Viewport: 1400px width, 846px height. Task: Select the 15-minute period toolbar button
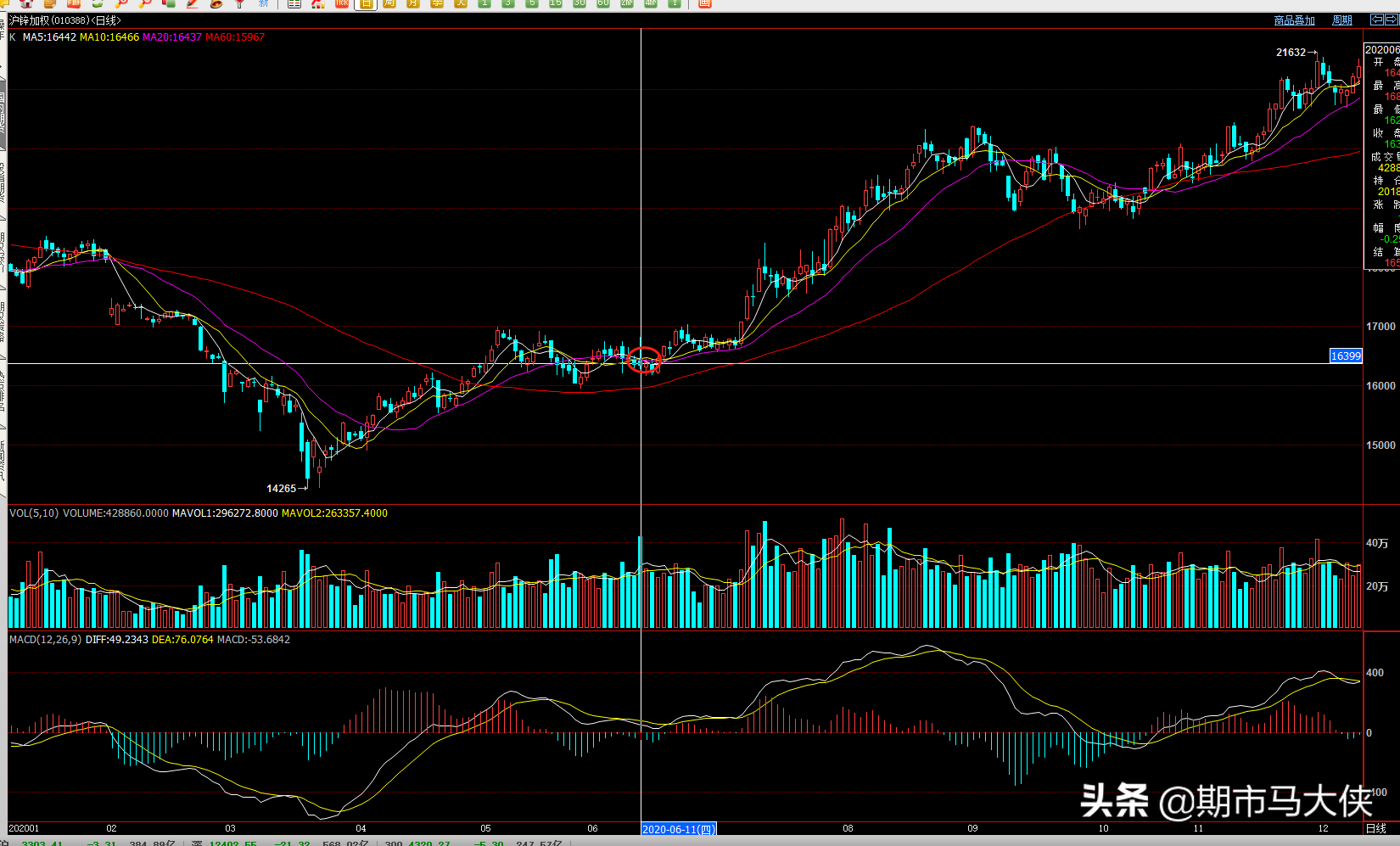[556, 3]
